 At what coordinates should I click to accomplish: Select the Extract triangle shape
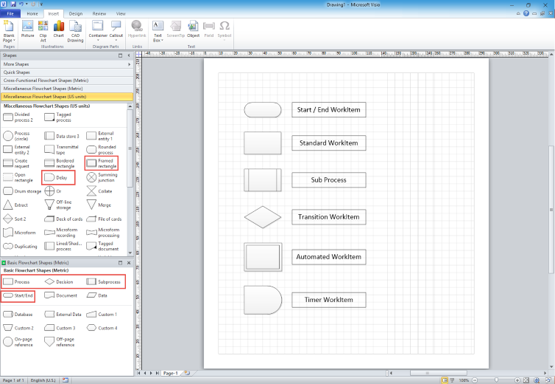coord(15,205)
